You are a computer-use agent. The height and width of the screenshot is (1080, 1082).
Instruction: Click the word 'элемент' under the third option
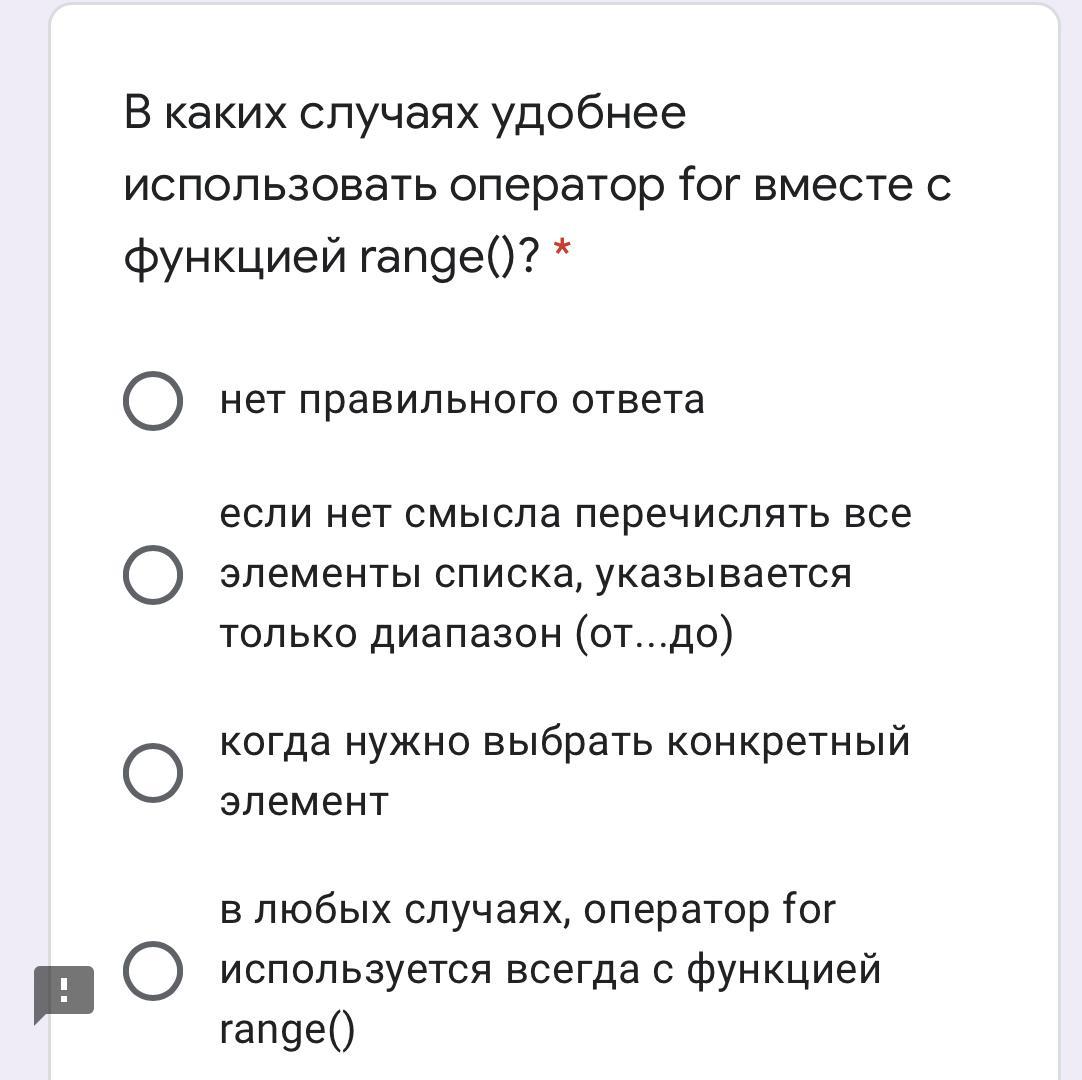303,801
